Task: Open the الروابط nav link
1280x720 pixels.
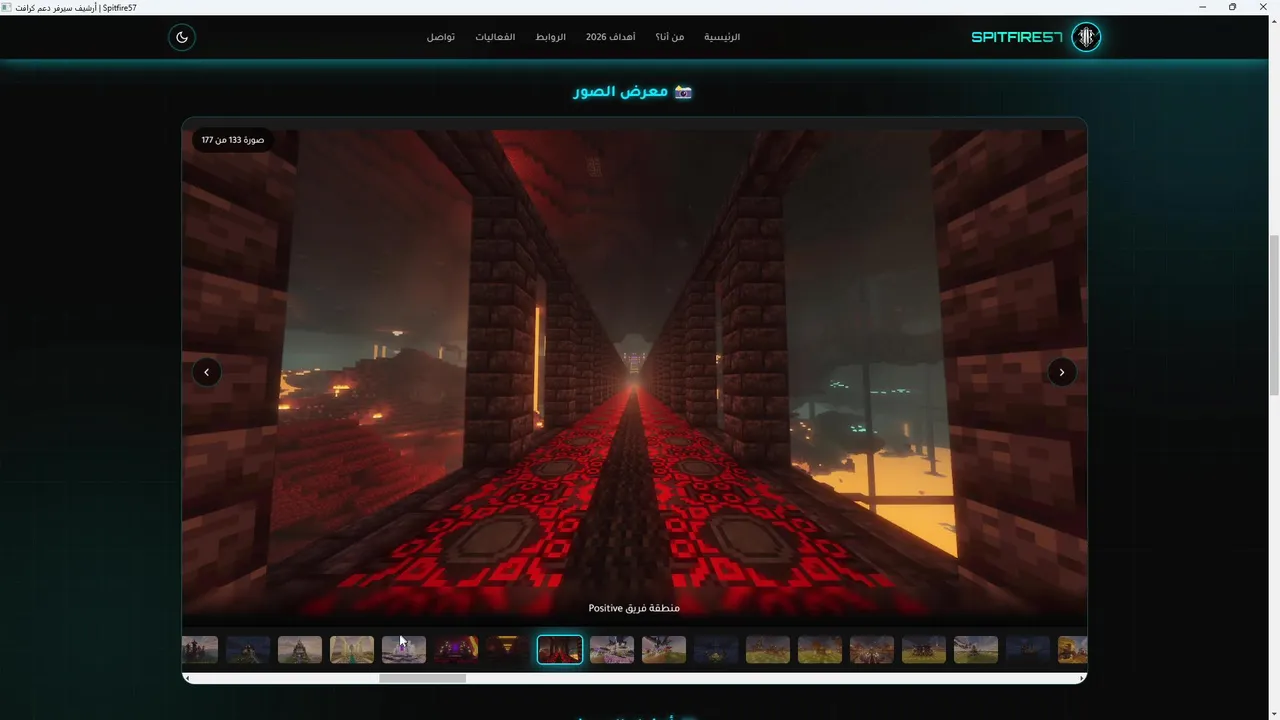Action: pos(550,37)
